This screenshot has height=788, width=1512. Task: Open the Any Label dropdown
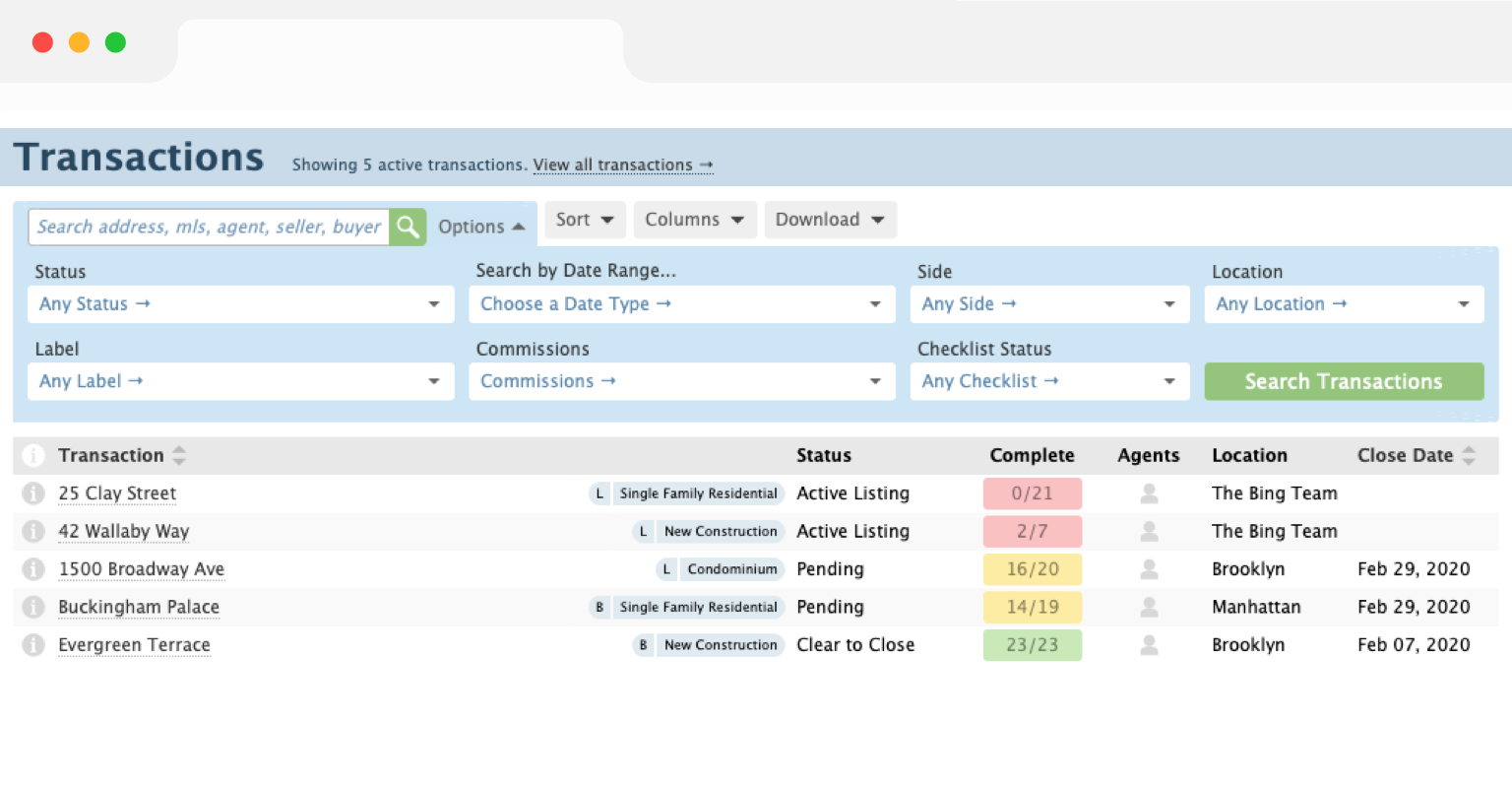[x=241, y=381]
